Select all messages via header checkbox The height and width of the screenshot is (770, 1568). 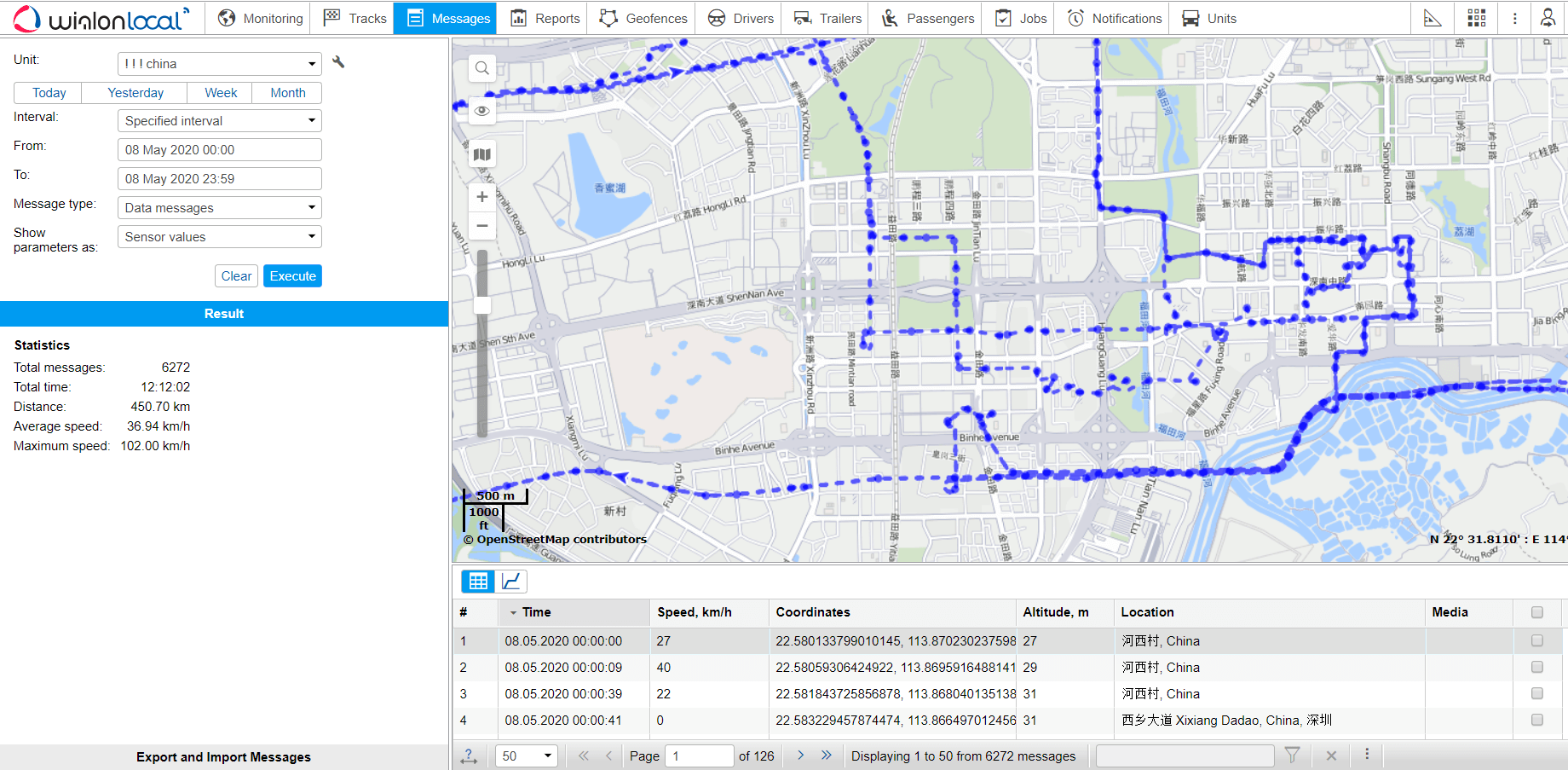click(1537, 612)
